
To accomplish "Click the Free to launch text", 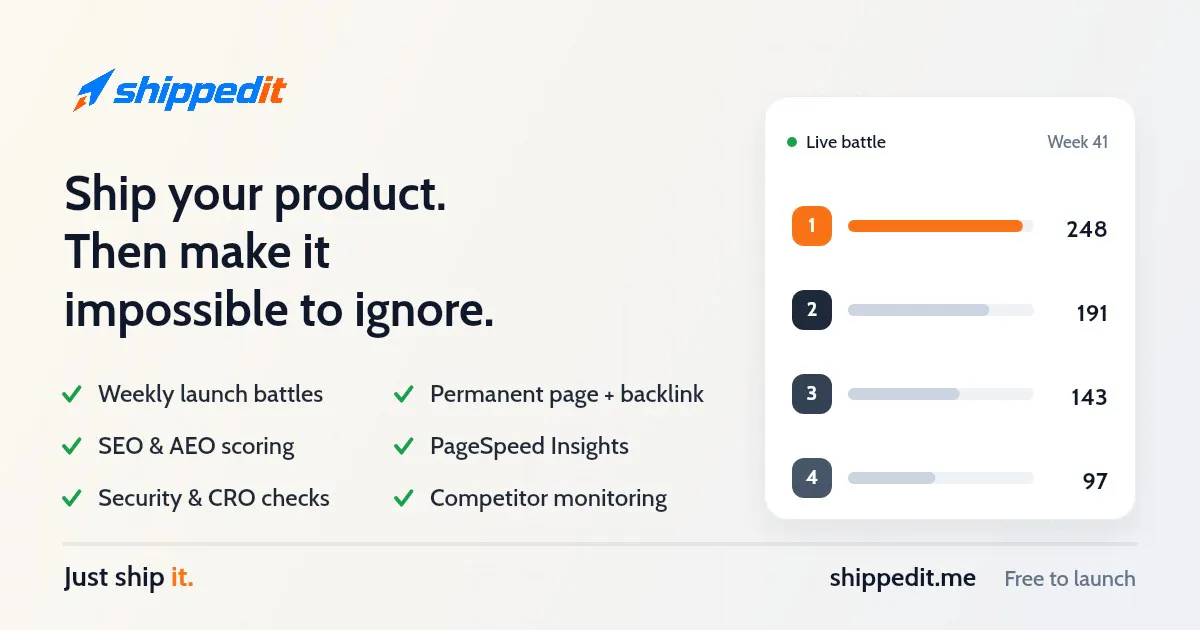I will [x=1070, y=578].
